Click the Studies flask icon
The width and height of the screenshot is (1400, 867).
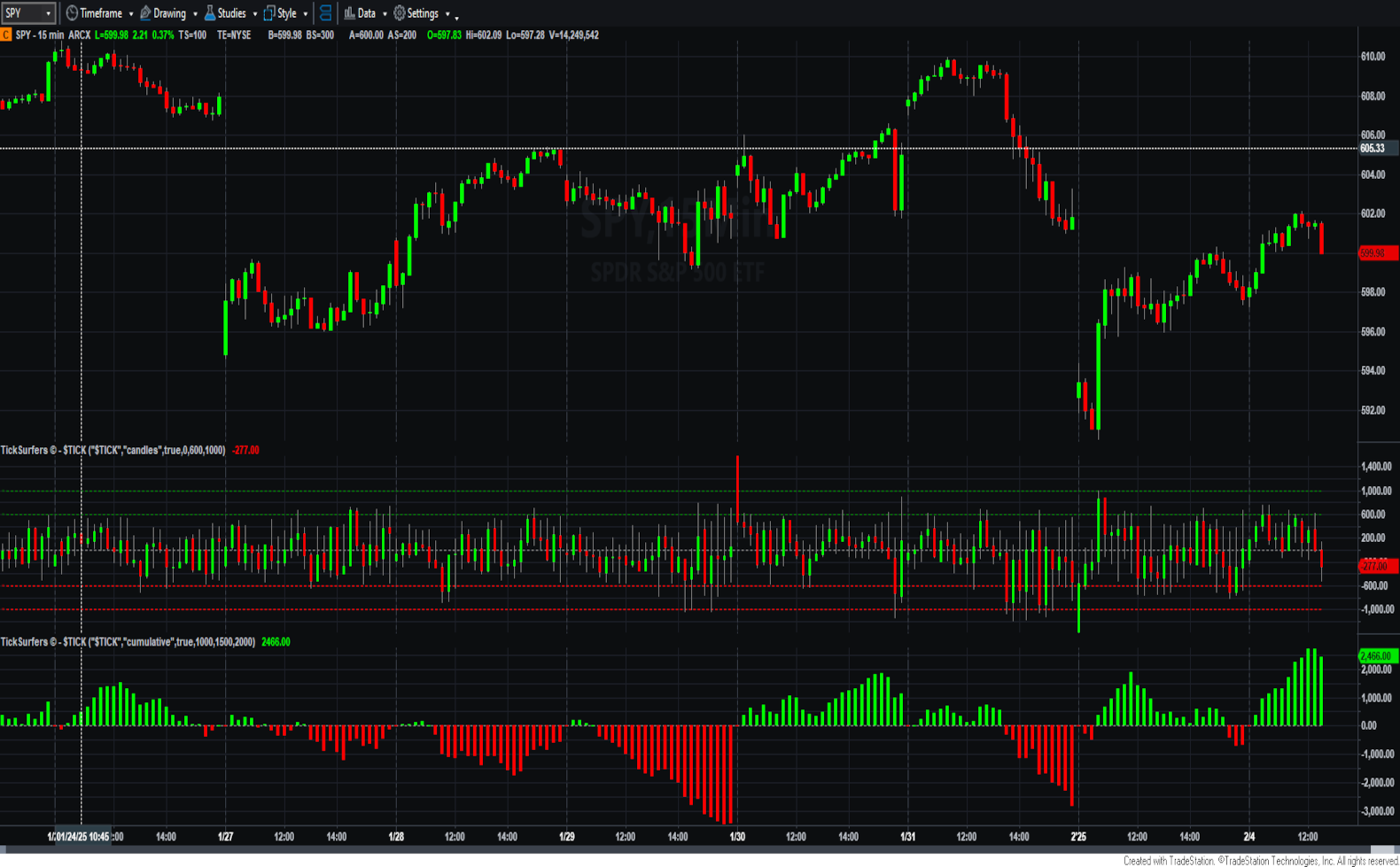210,13
